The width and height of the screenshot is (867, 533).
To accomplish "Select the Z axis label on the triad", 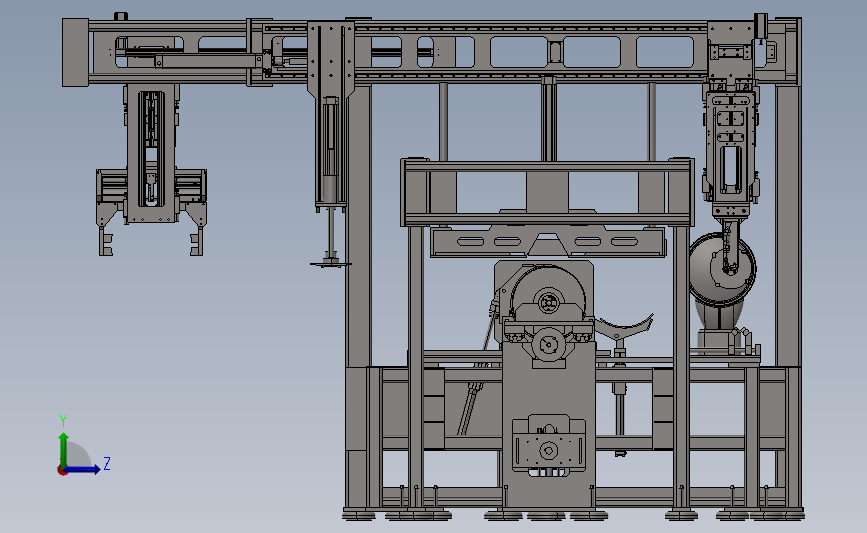I will 107,463.
